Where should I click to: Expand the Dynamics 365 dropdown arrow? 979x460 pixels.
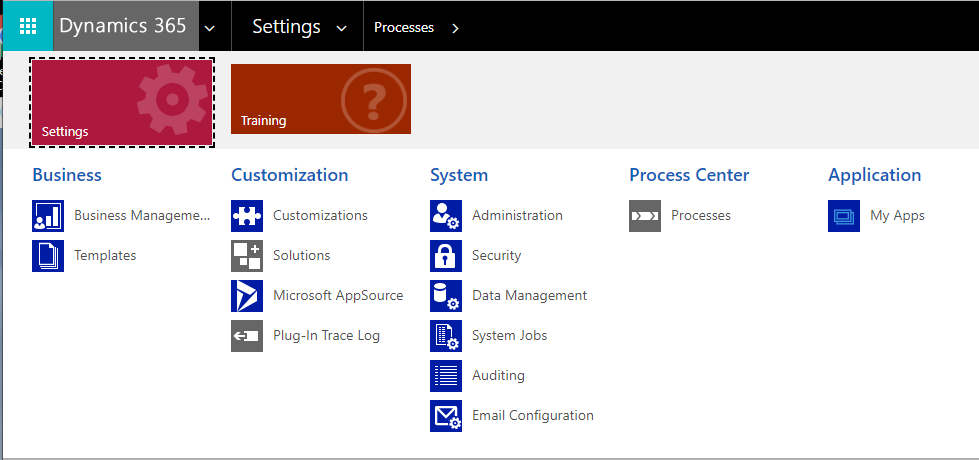pos(209,28)
